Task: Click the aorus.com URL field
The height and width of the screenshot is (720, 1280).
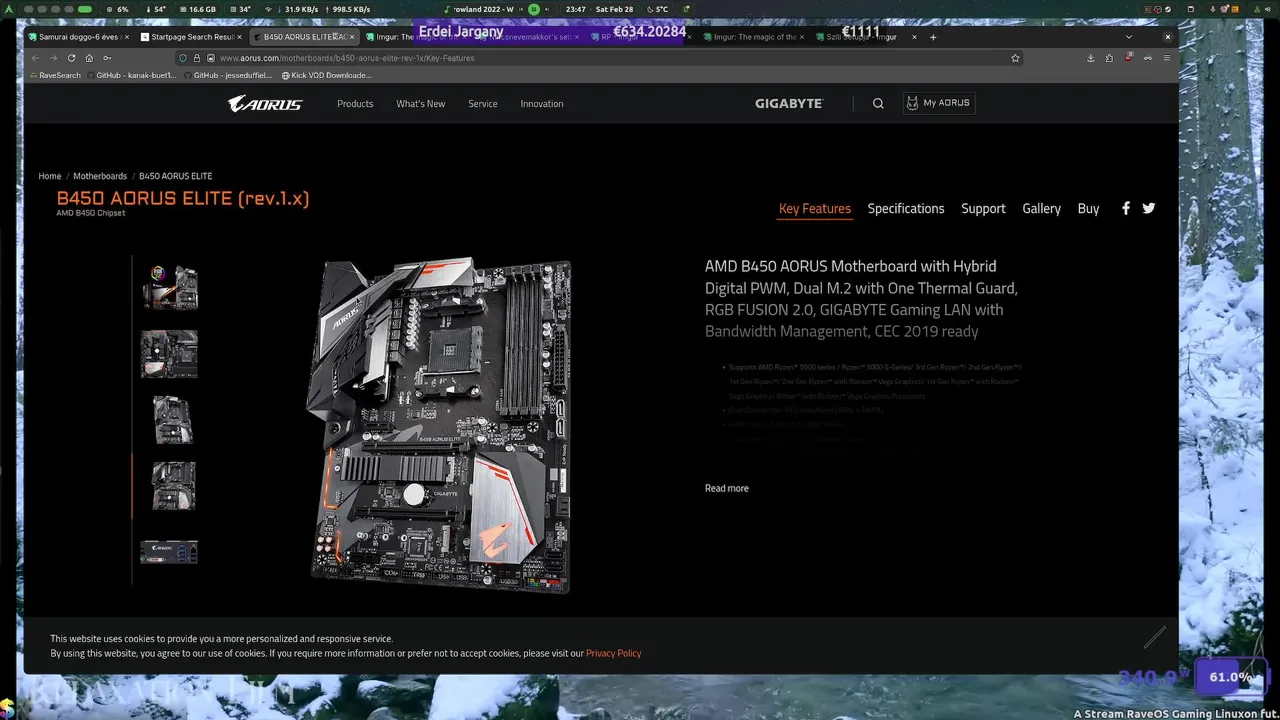Action: pos(600,58)
